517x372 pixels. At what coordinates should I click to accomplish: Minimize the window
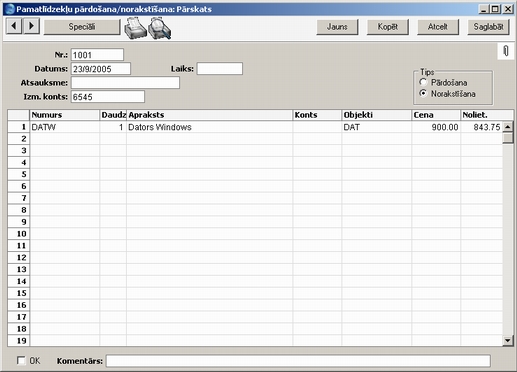coord(483,9)
